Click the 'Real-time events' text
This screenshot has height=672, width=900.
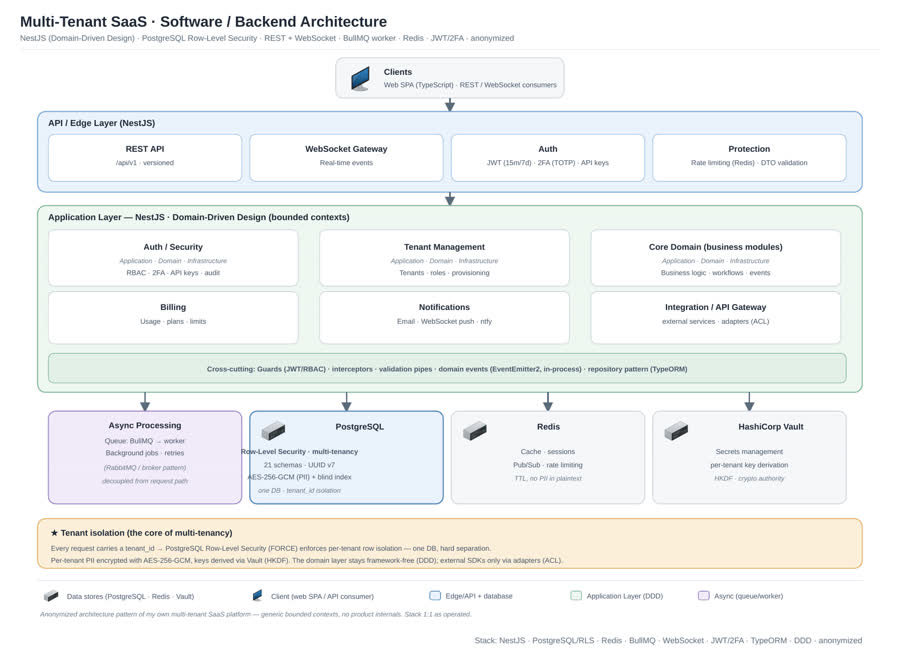[346, 162]
